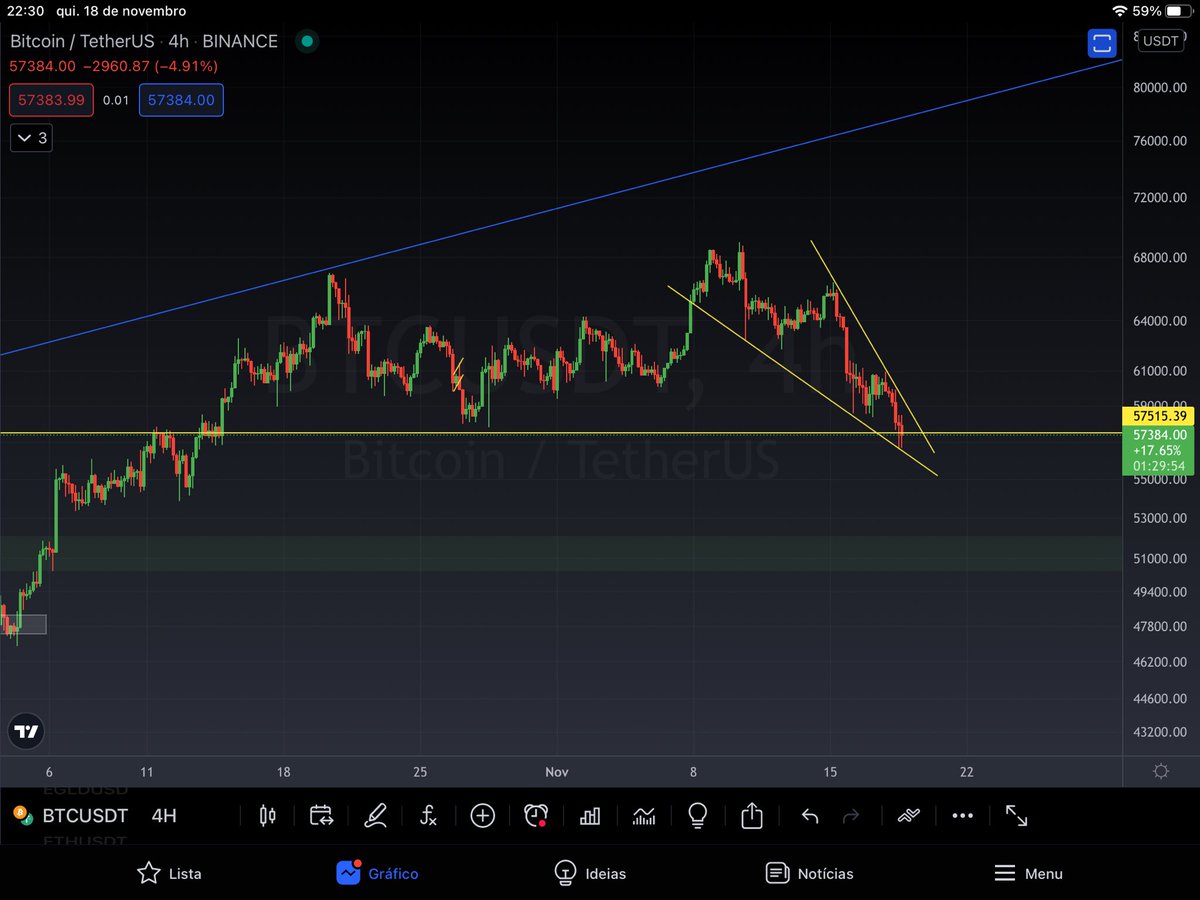Screen dimensions: 1200x900
Task: Tap the Bitcoin / TetherUS chart title
Action: 144,41
